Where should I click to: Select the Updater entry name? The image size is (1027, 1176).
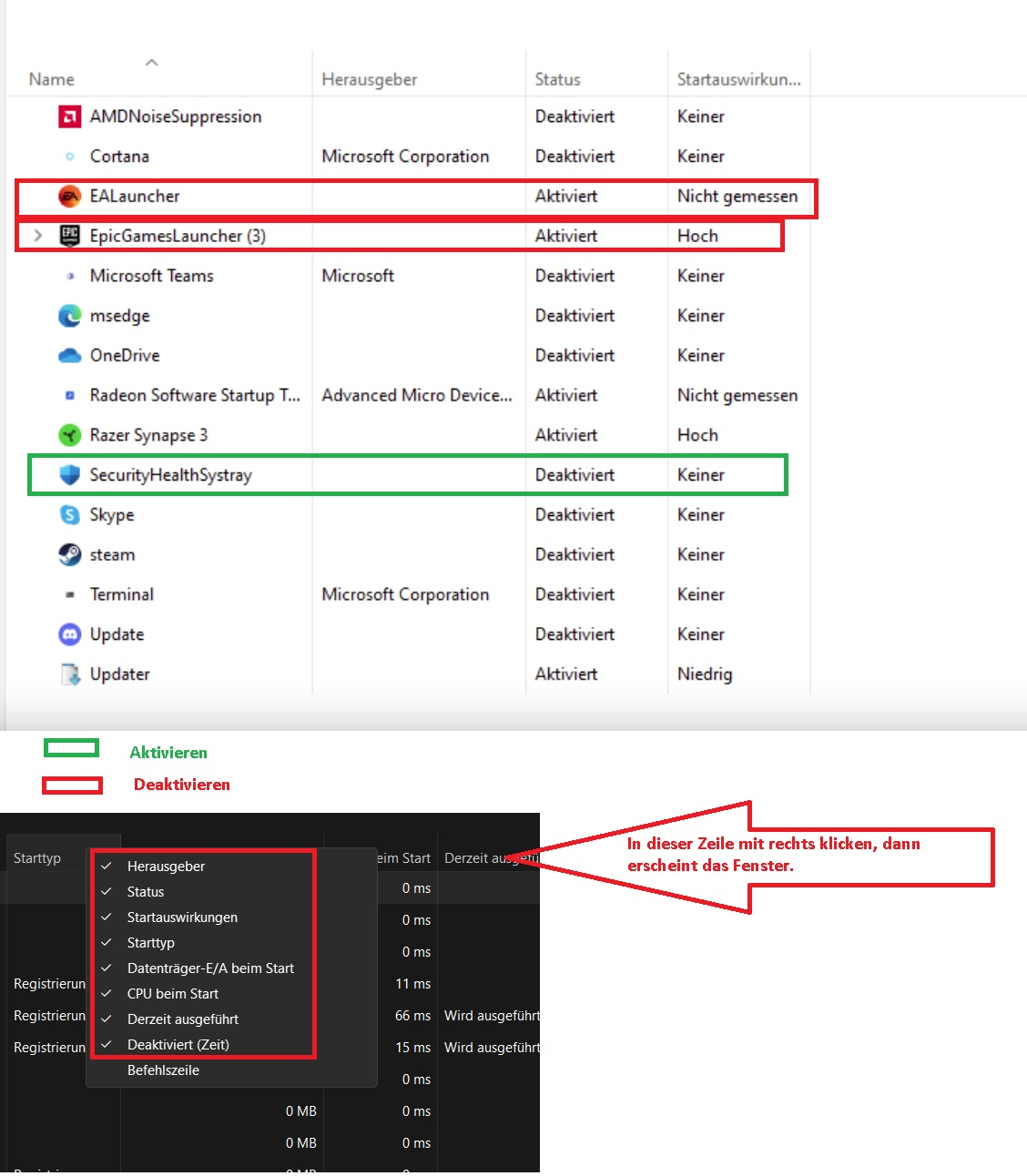(x=119, y=674)
